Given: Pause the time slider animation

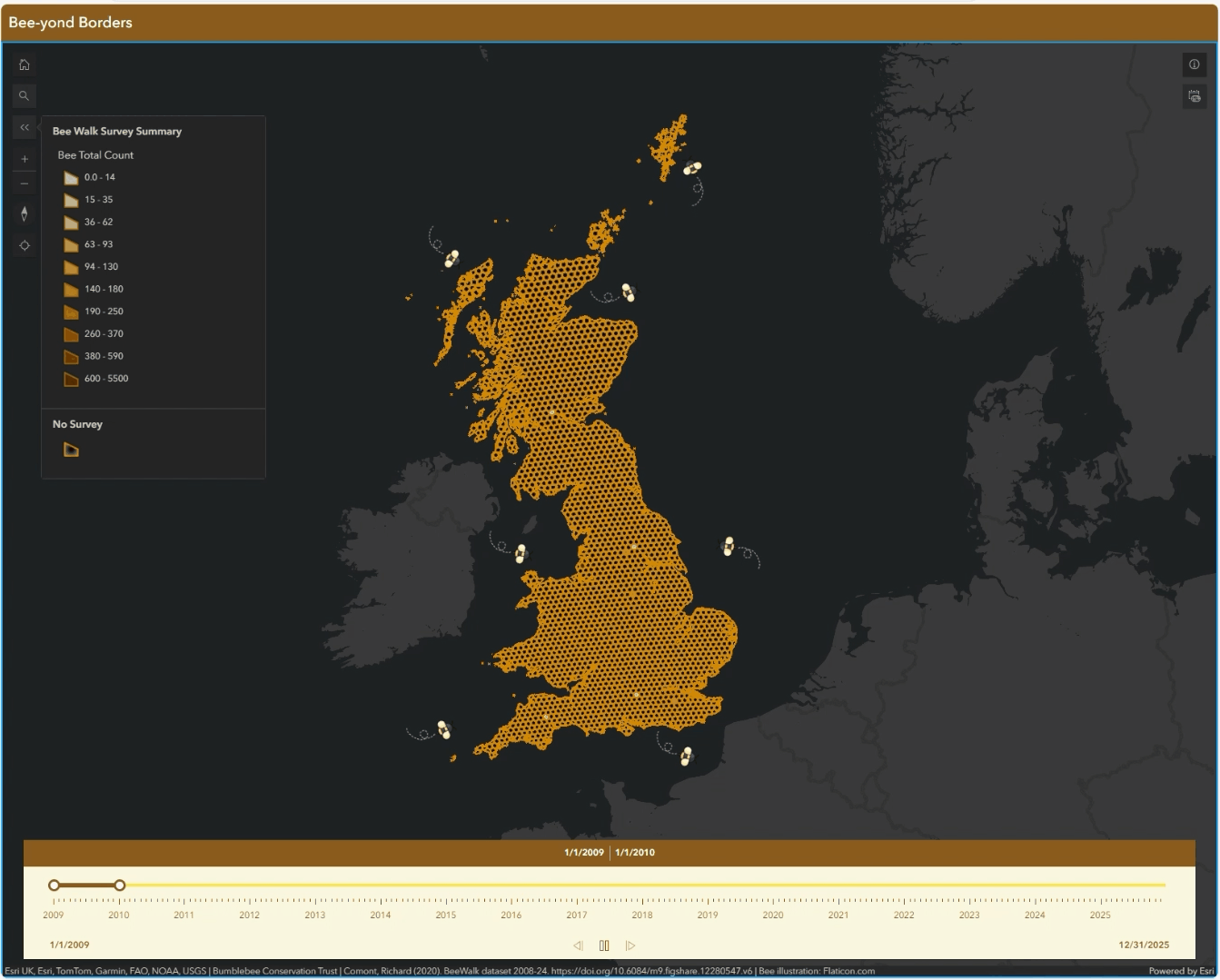Looking at the screenshot, I should 604,945.
